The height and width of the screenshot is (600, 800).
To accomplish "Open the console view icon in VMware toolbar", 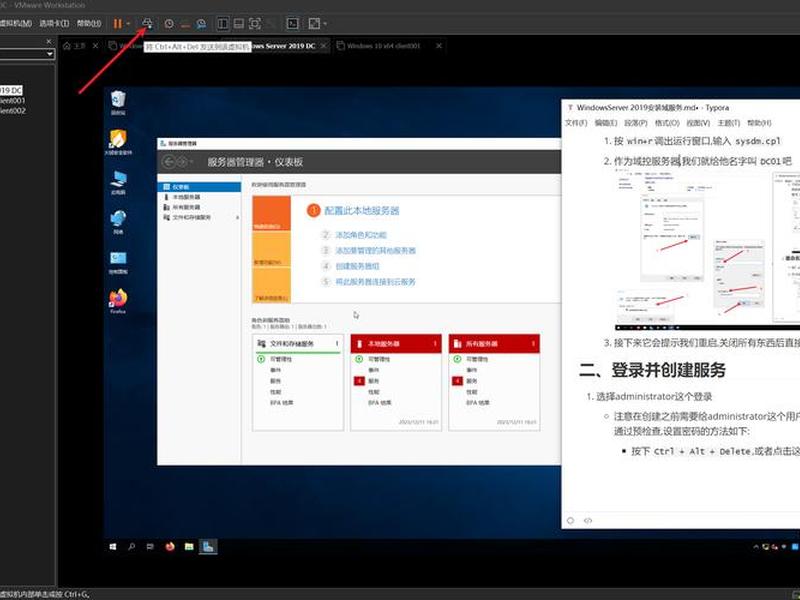I will (292, 23).
